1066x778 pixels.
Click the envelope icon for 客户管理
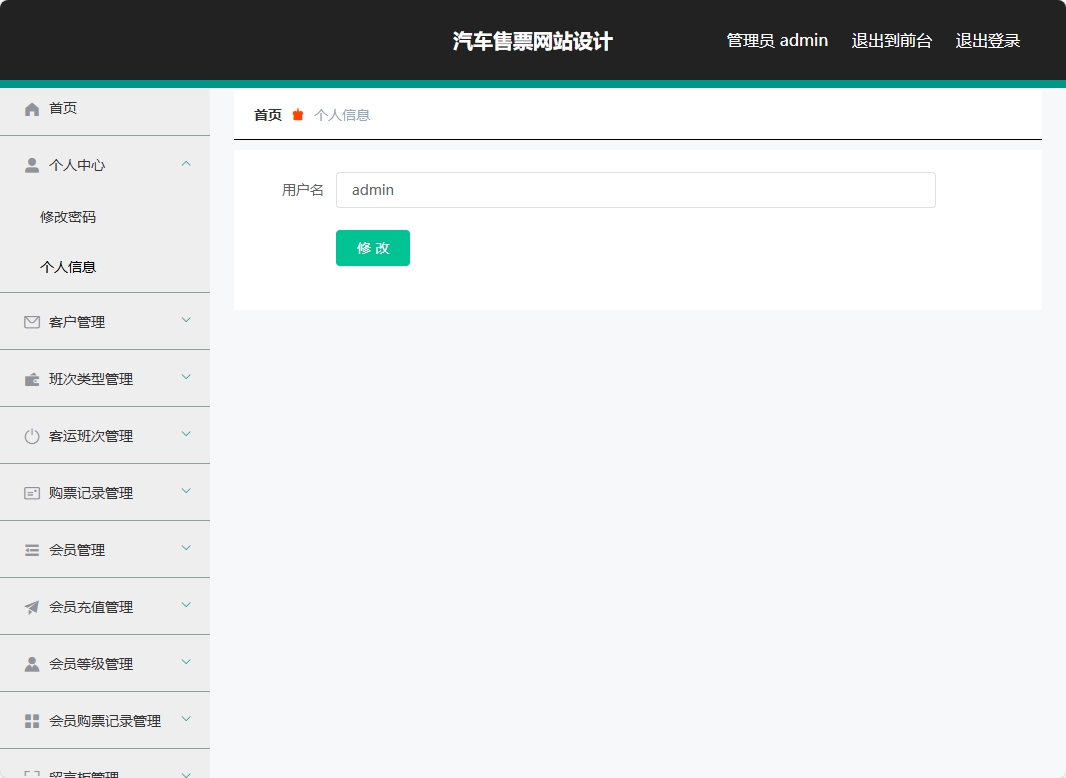click(x=30, y=320)
